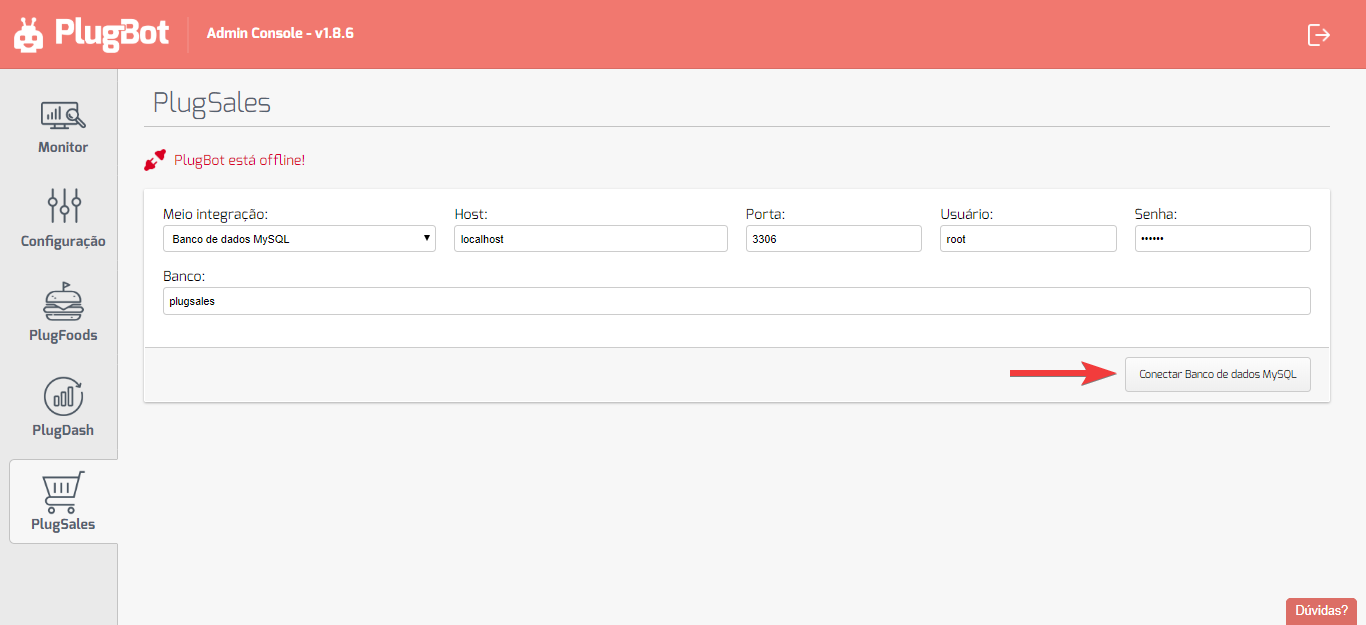Screen dimensions: 1366x625
Task: Open the Configuração sliders icon
Action: 63,205
